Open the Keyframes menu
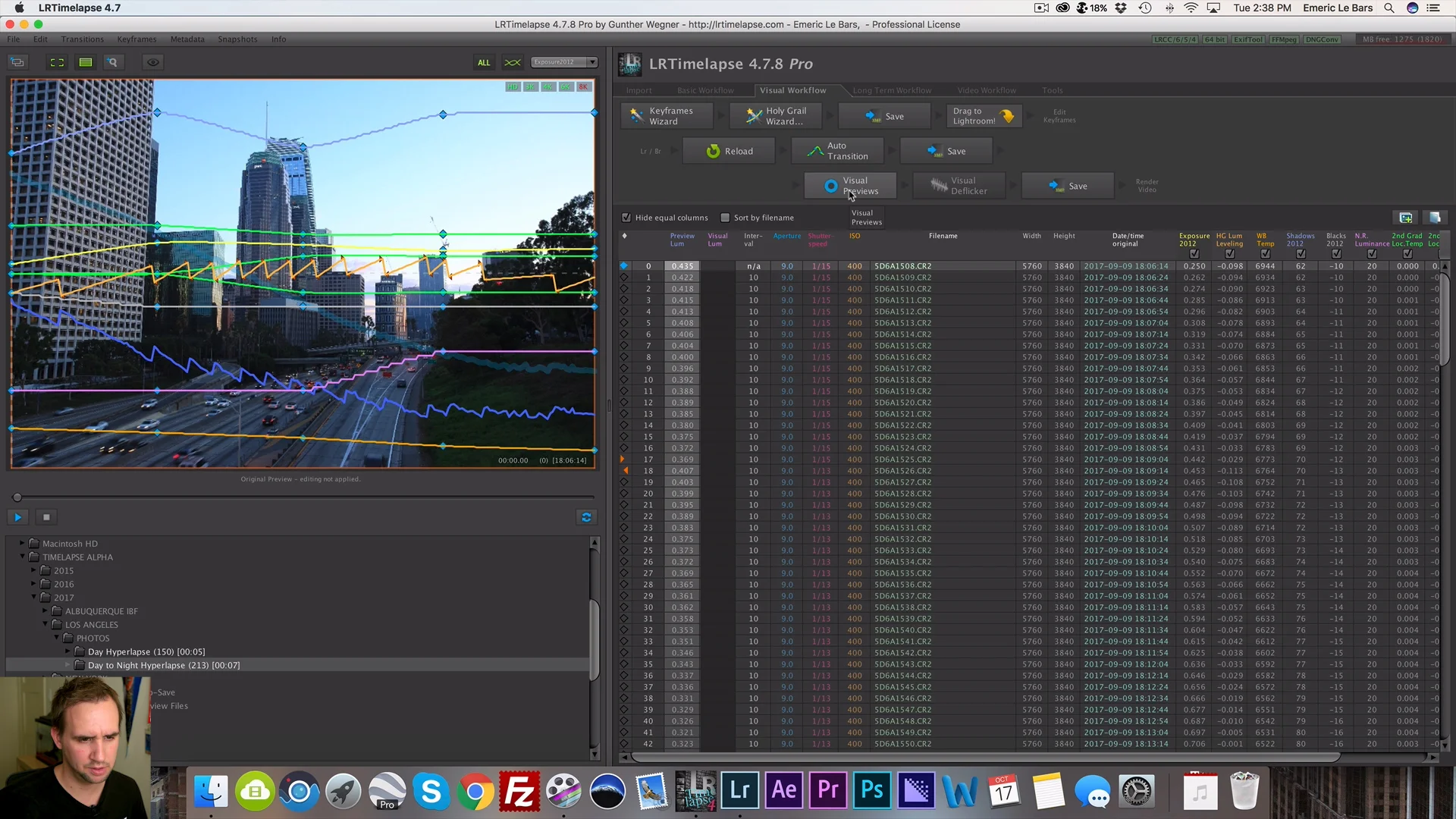Screen dimensions: 1456x819 click(x=136, y=39)
